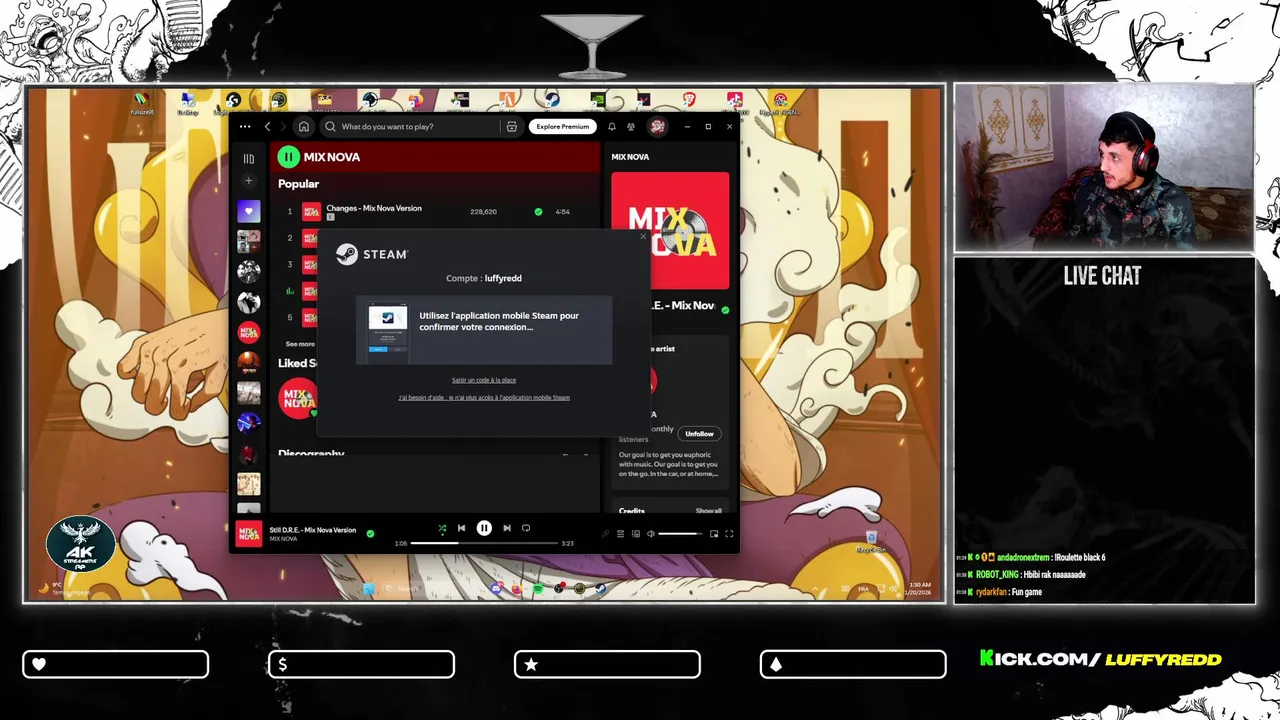Open Recycle Bin on desktop

click(x=871, y=542)
